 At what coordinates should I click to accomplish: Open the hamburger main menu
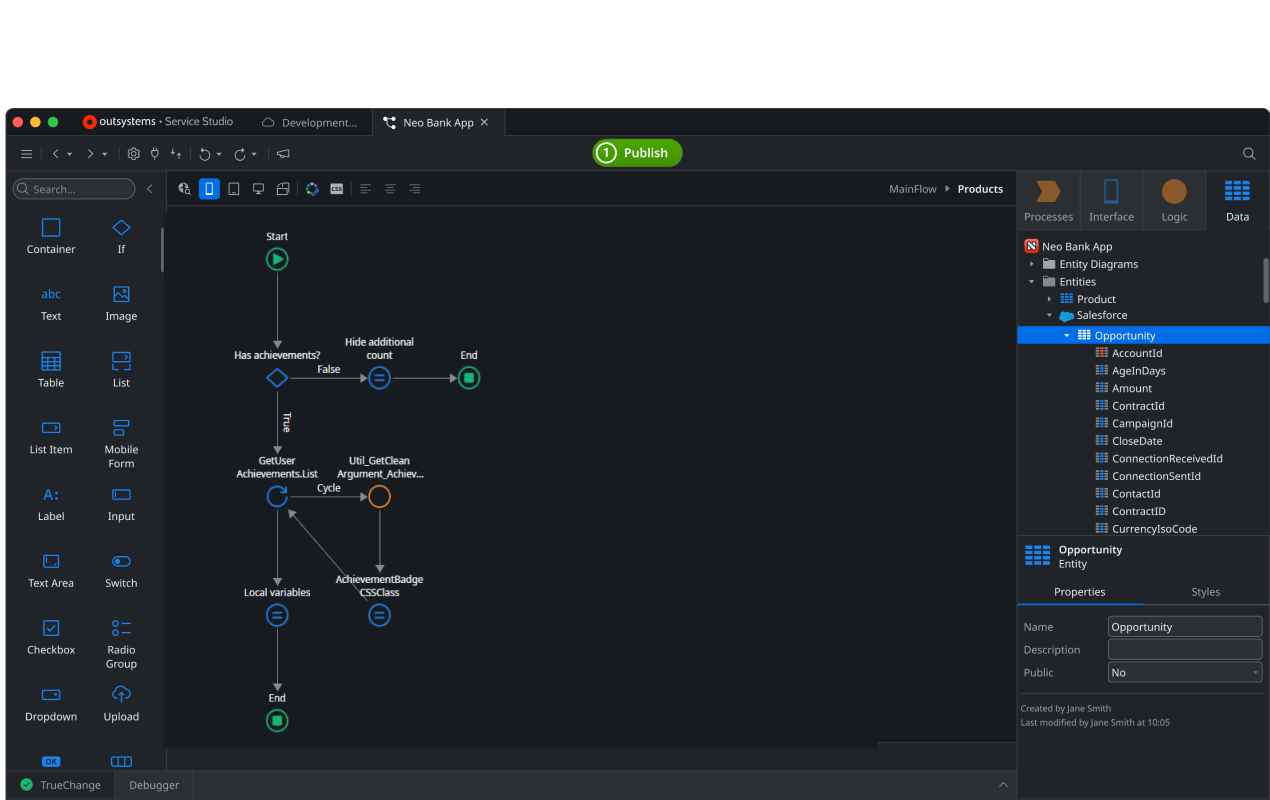coord(27,154)
